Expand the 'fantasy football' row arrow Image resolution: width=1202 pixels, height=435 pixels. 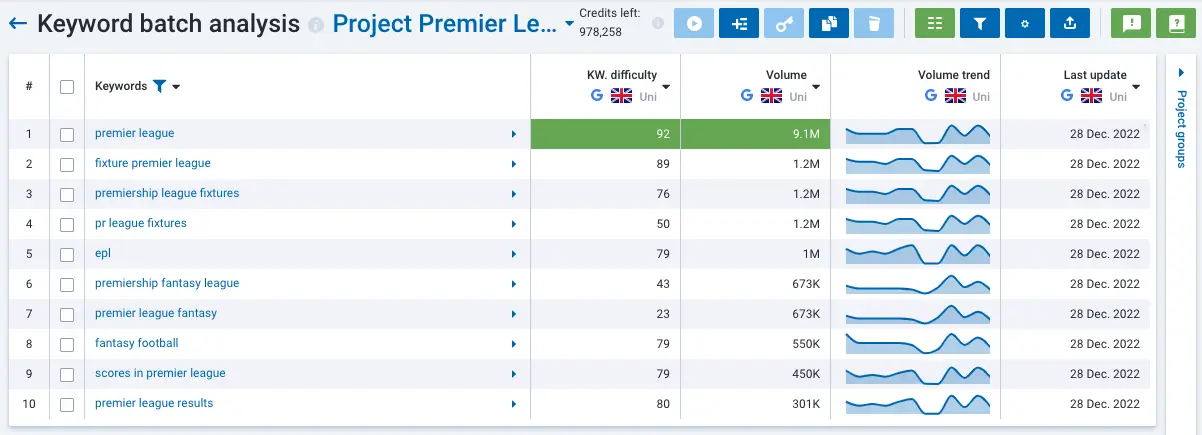click(x=514, y=344)
